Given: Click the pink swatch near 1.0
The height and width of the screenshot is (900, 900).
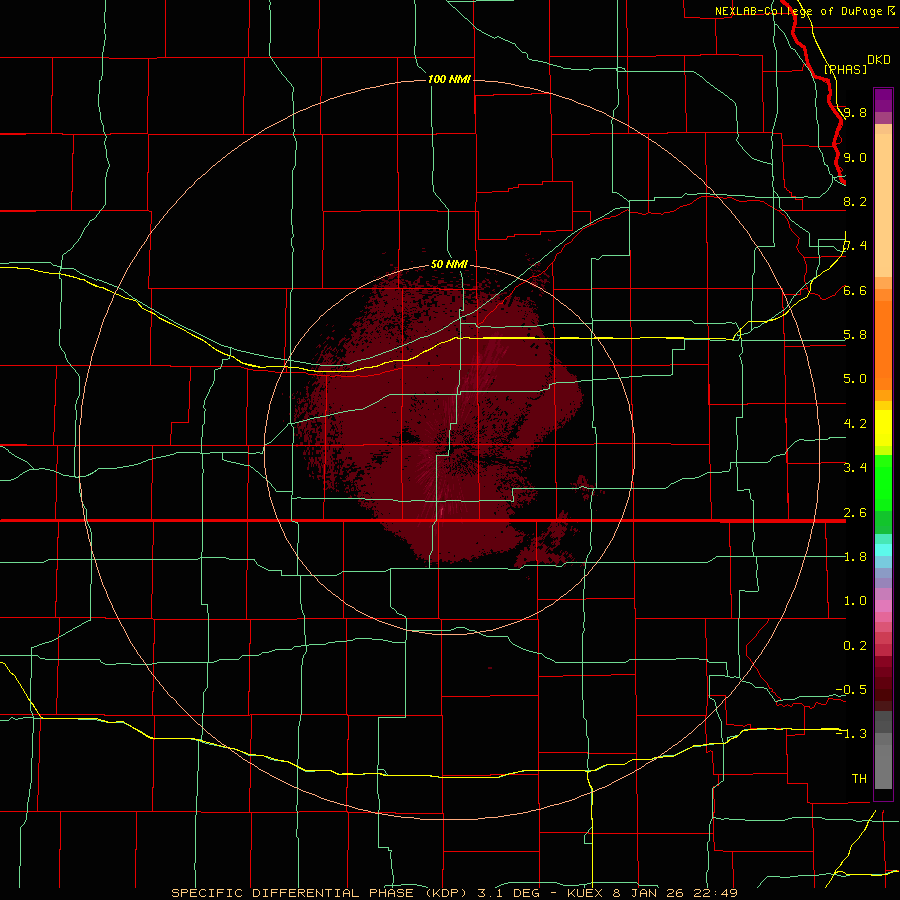Looking at the screenshot, I should tap(883, 606).
